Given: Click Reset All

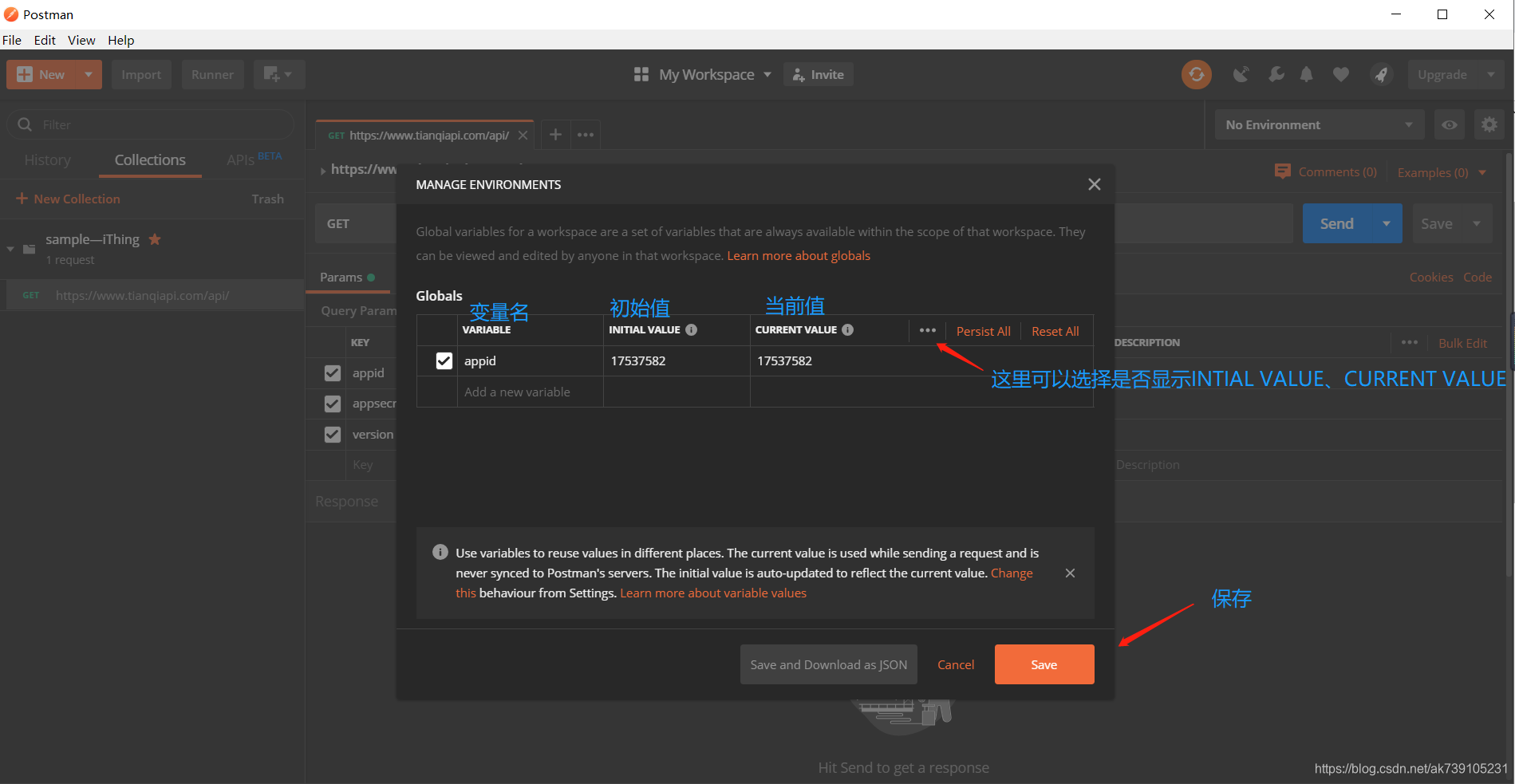Looking at the screenshot, I should point(1055,331).
